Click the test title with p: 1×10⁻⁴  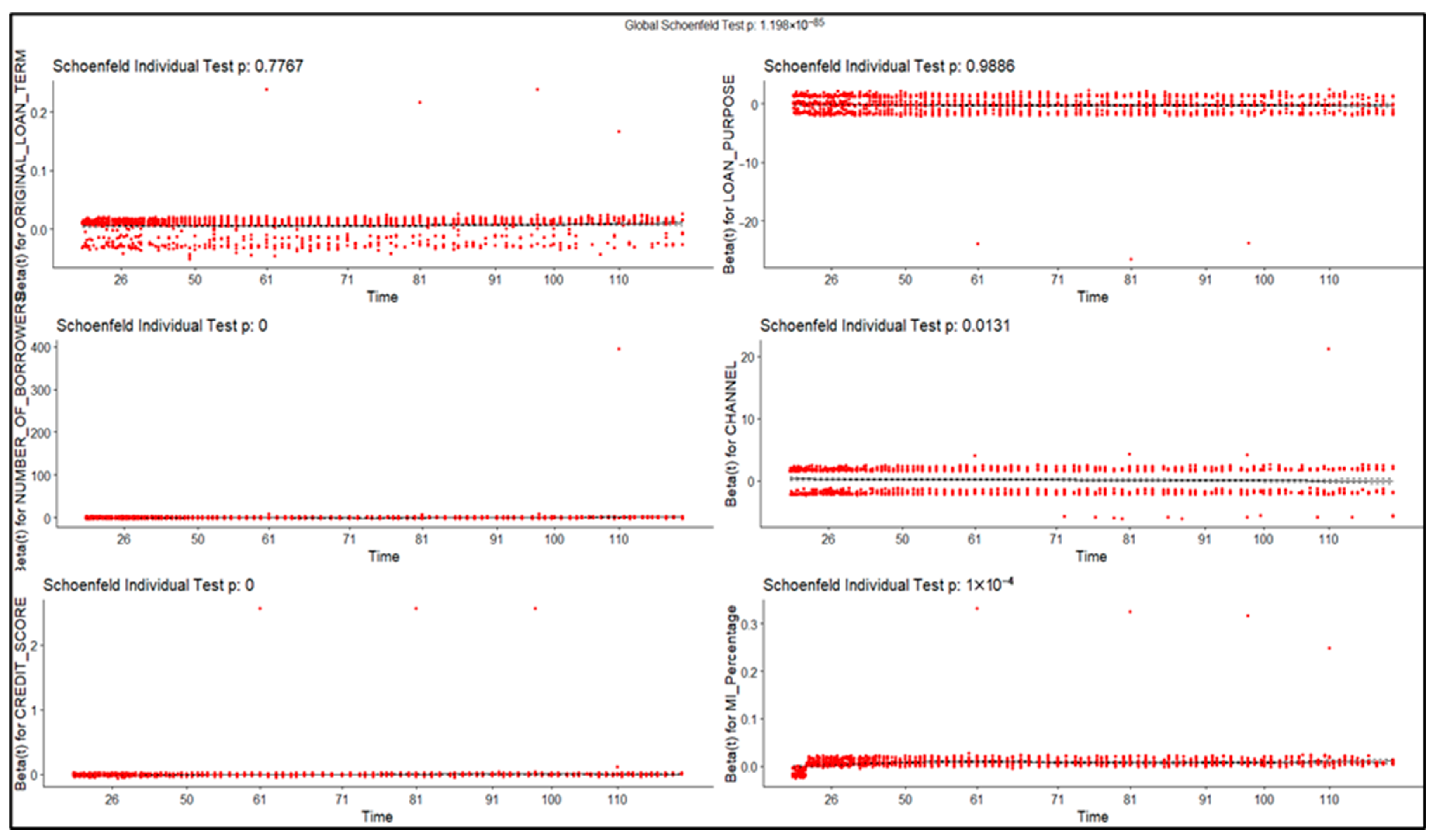pyautogui.click(x=888, y=585)
